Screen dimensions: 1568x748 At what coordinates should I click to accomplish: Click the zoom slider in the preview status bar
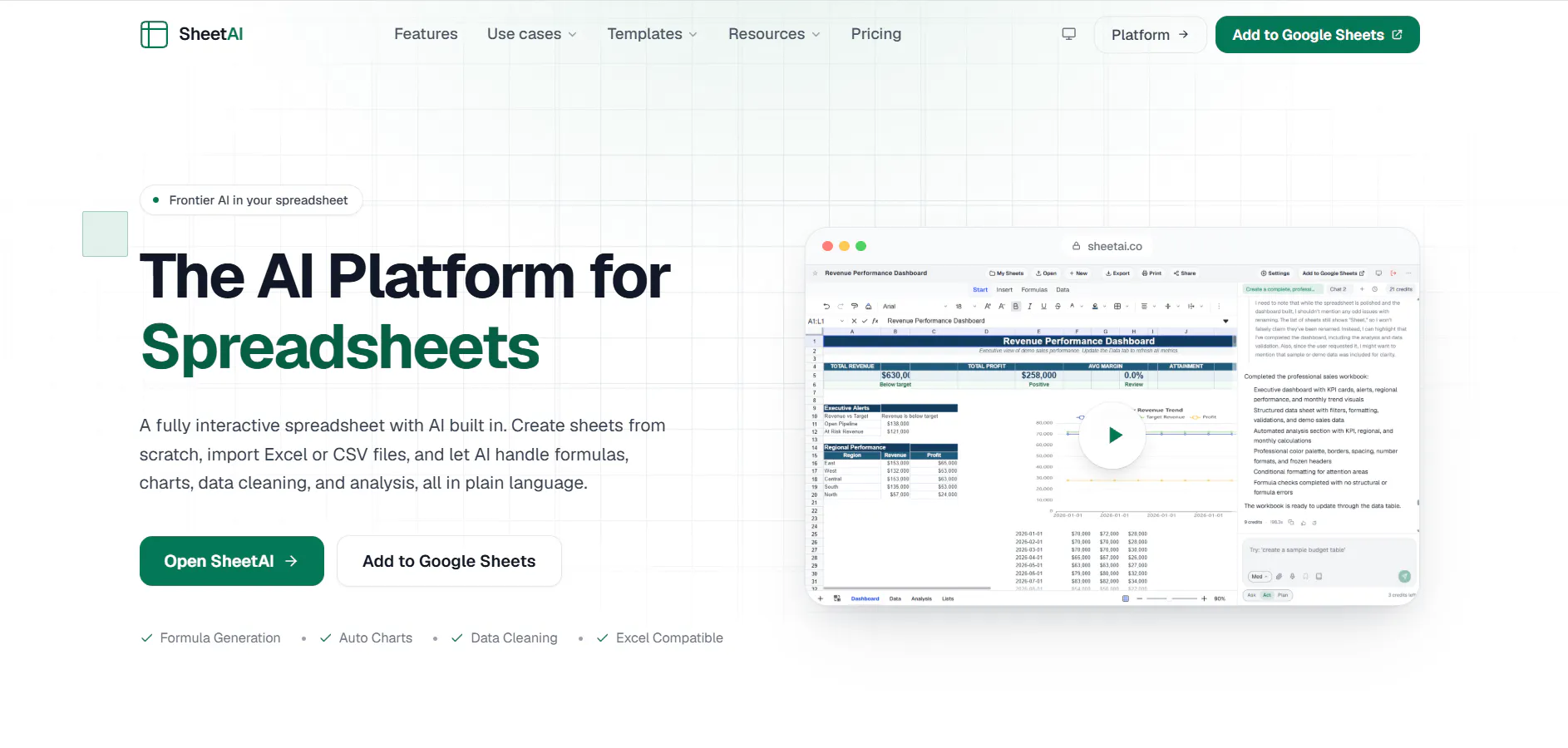(1171, 598)
